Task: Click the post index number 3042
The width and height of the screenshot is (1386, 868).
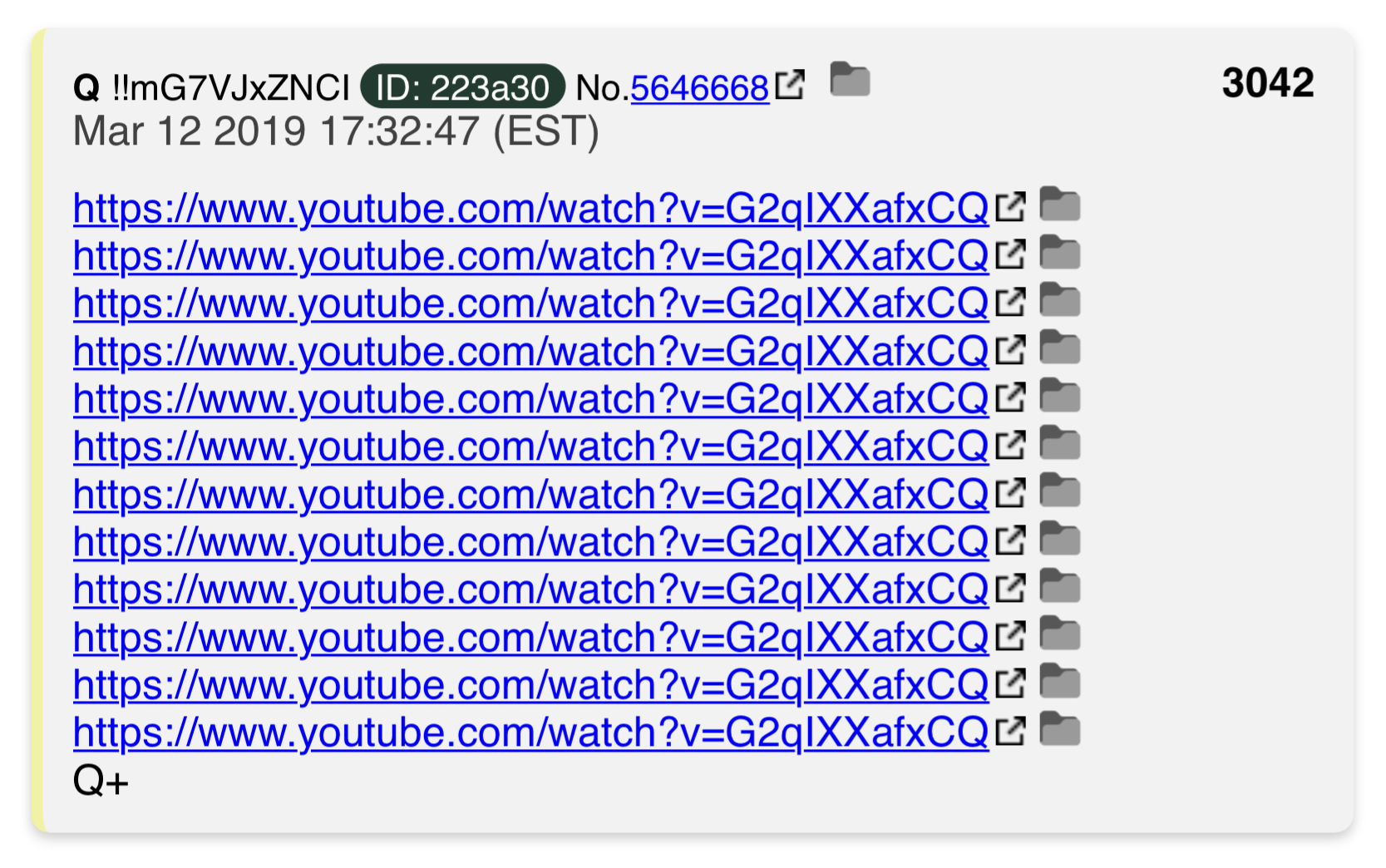Action: [1267, 82]
